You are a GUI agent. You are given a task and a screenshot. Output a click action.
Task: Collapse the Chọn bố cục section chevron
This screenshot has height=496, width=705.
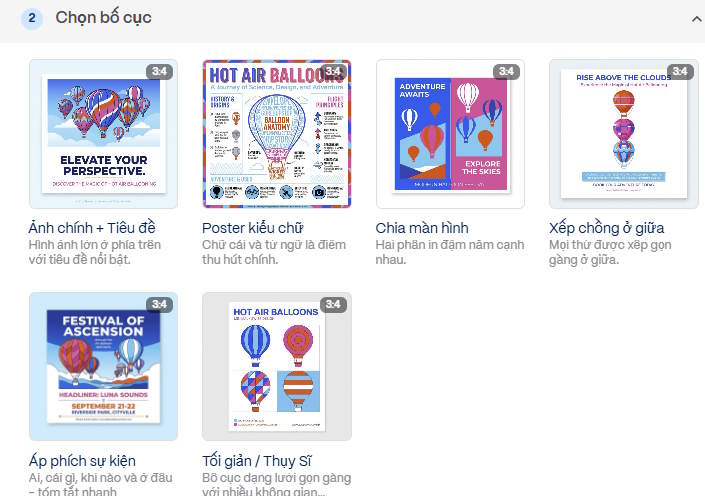696,19
